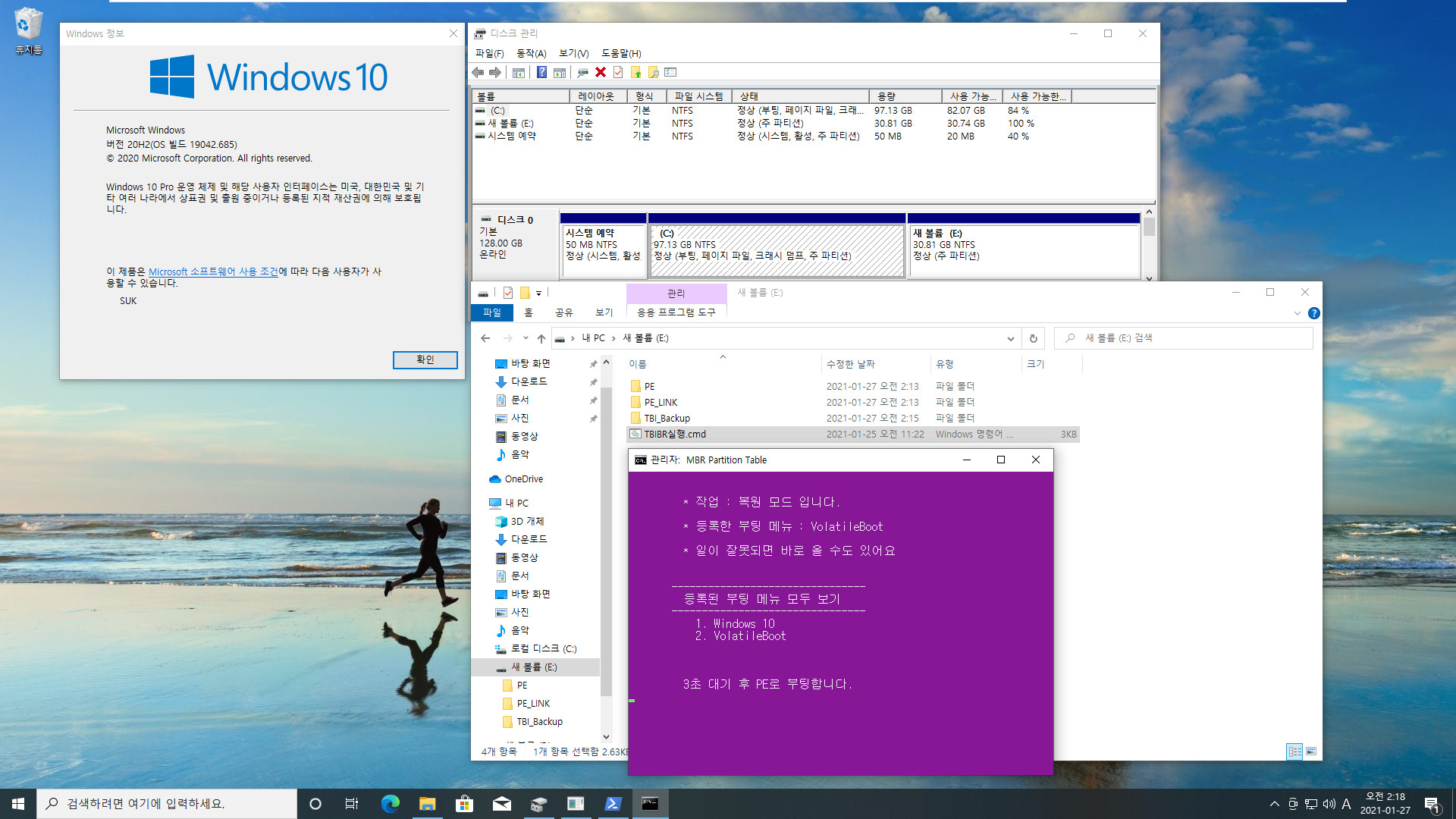Open the Properties checkmark icon in Disk Management

pos(618,73)
